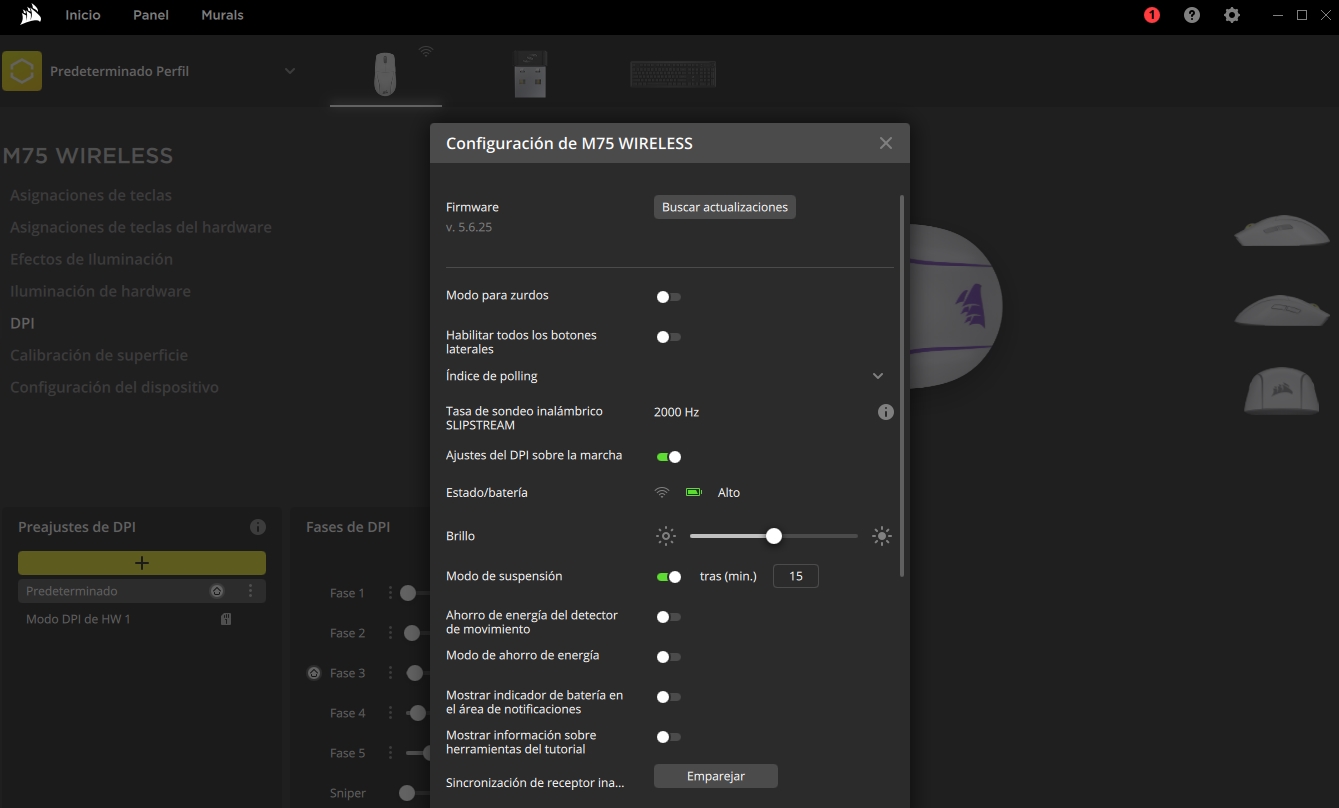Open the Panel menu
The height and width of the screenshot is (808, 1339).
coord(151,15)
